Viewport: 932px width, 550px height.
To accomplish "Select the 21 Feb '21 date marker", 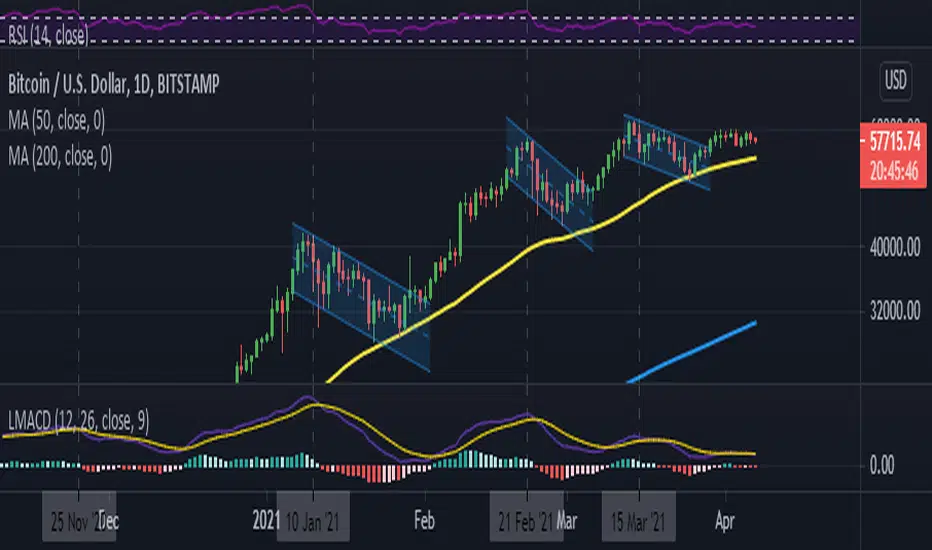I will [527, 520].
